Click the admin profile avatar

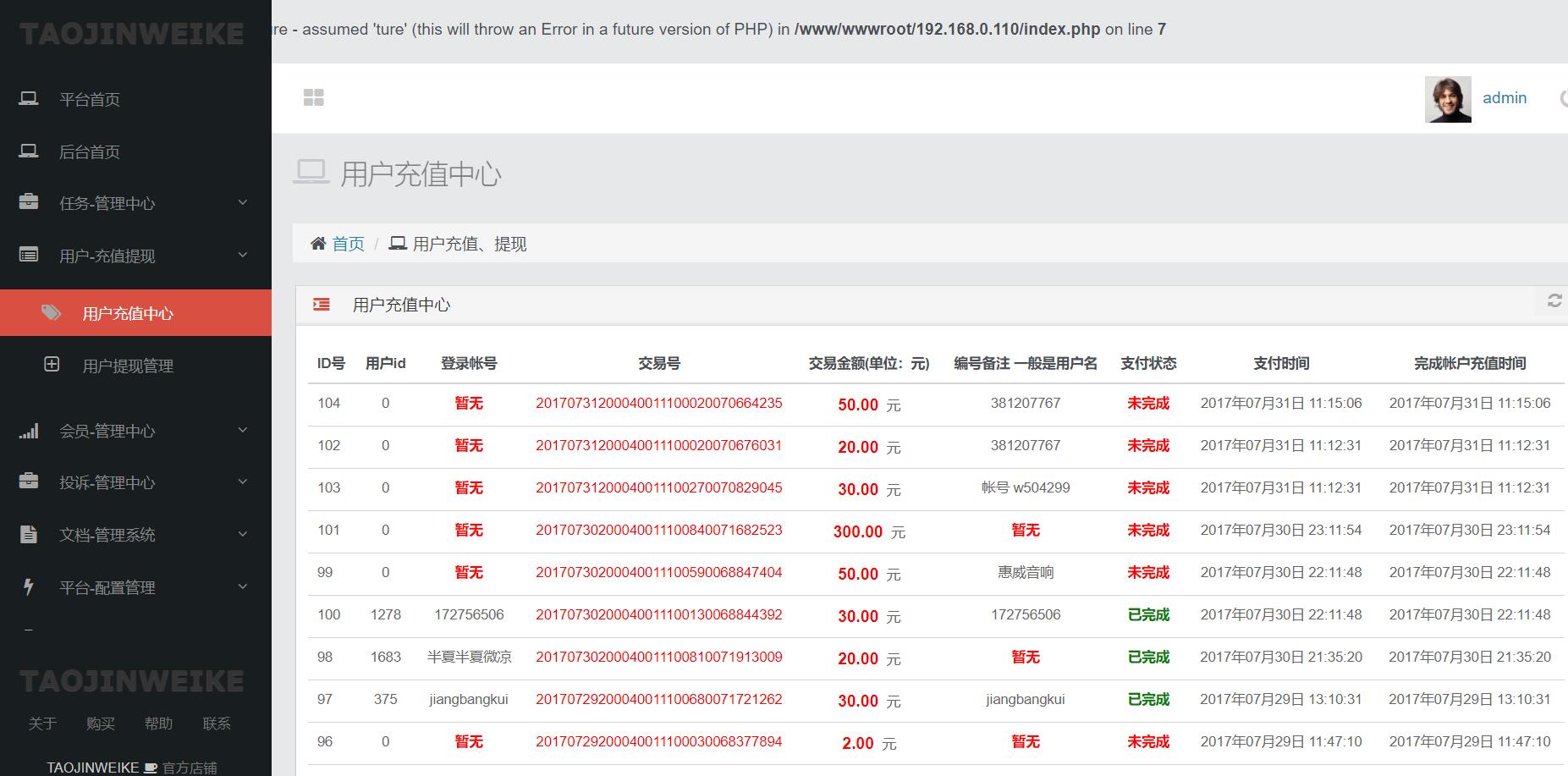(1448, 98)
